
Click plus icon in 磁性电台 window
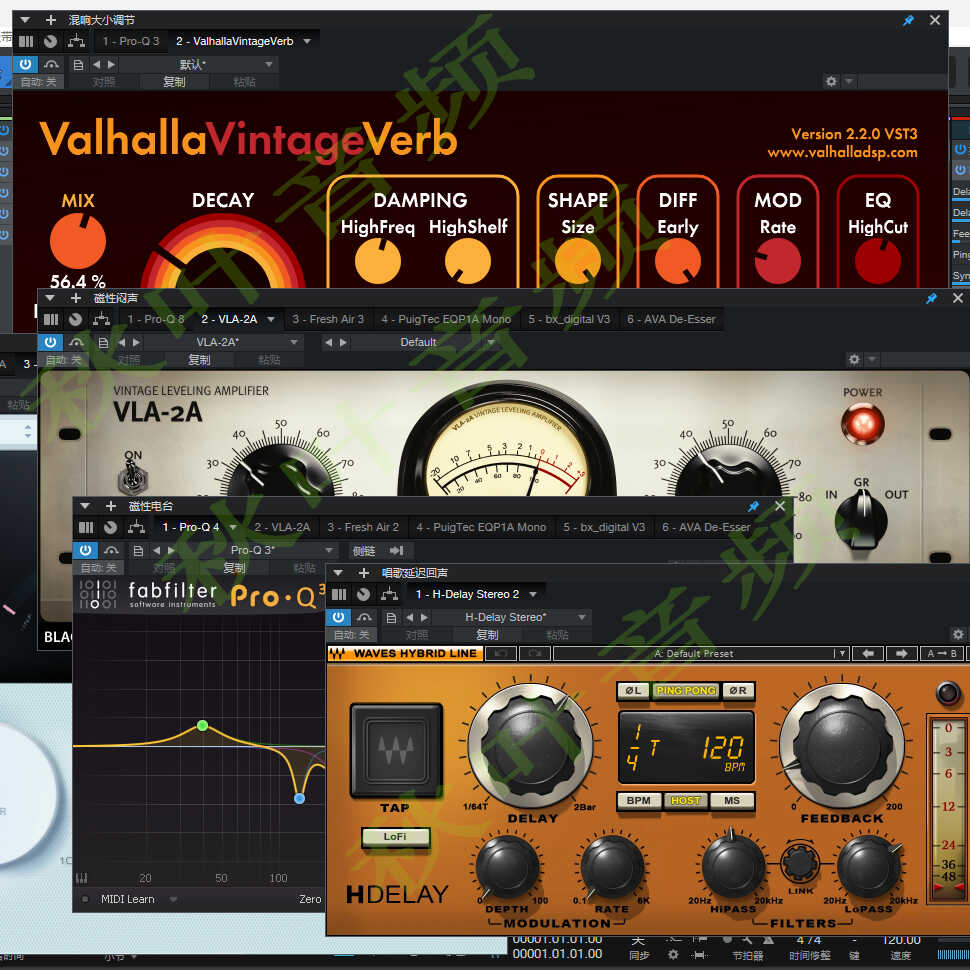click(111, 506)
